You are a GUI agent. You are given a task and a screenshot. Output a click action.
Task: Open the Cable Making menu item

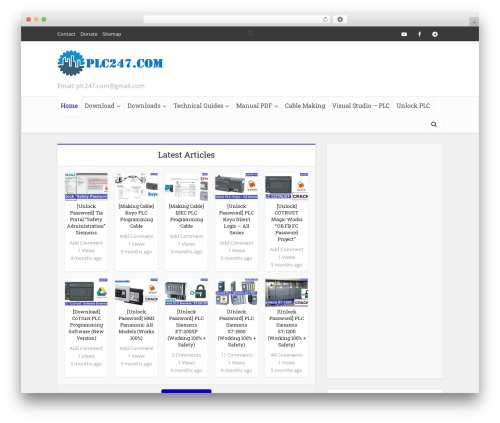tap(305, 106)
